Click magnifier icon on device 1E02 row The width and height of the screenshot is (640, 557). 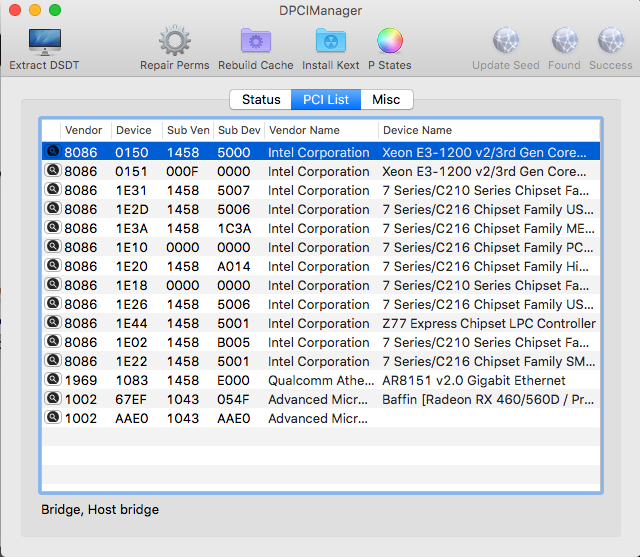coord(53,341)
